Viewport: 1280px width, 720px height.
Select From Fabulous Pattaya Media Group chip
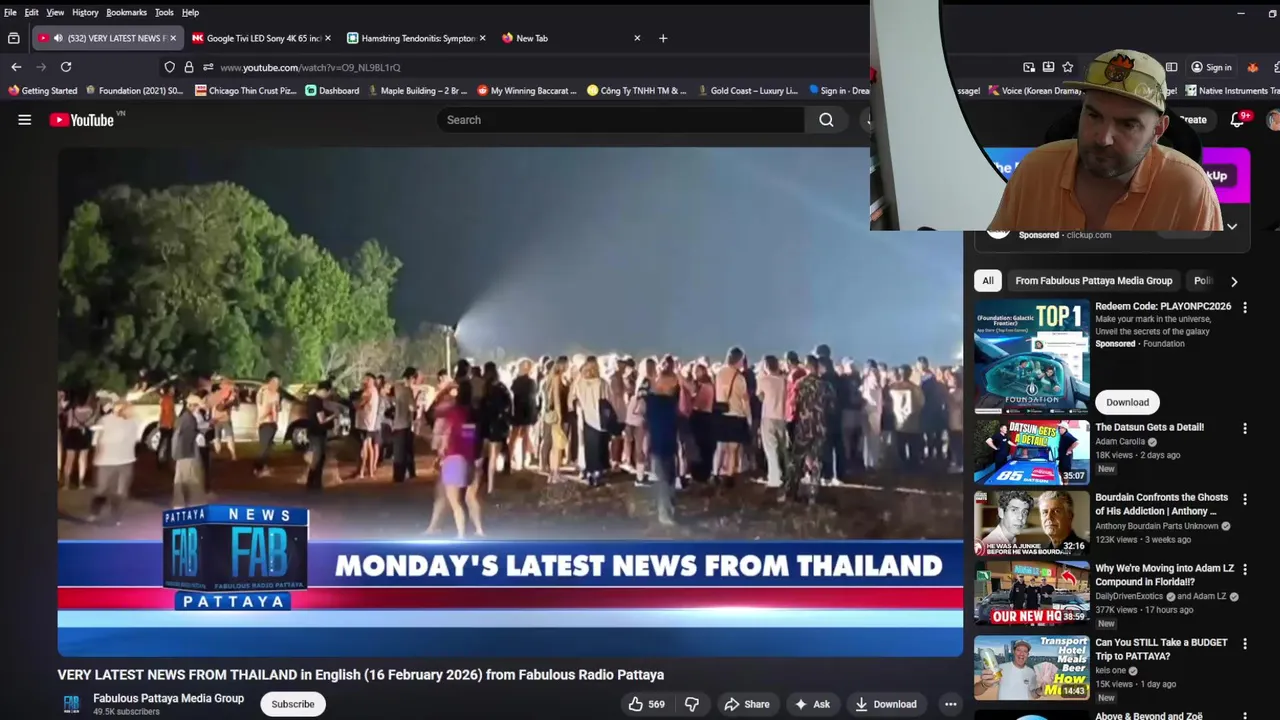coord(1093,281)
